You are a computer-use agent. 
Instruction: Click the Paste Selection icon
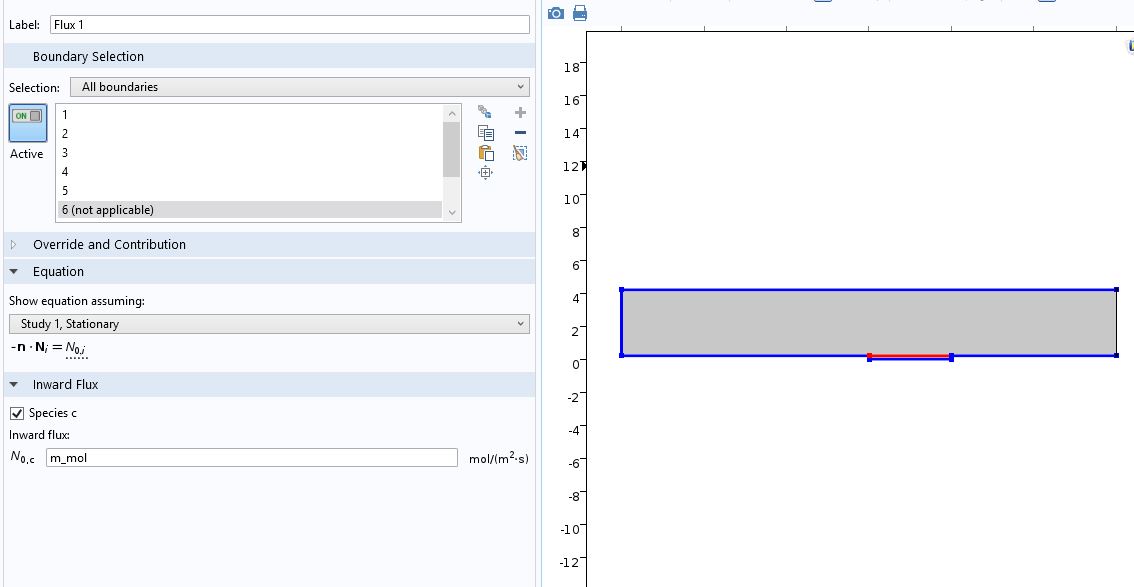pyautogui.click(x=486, y=153)
